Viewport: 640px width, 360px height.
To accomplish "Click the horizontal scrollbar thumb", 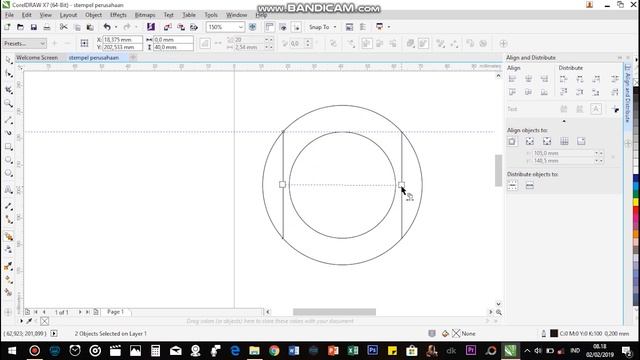I will tap(334, 312).
